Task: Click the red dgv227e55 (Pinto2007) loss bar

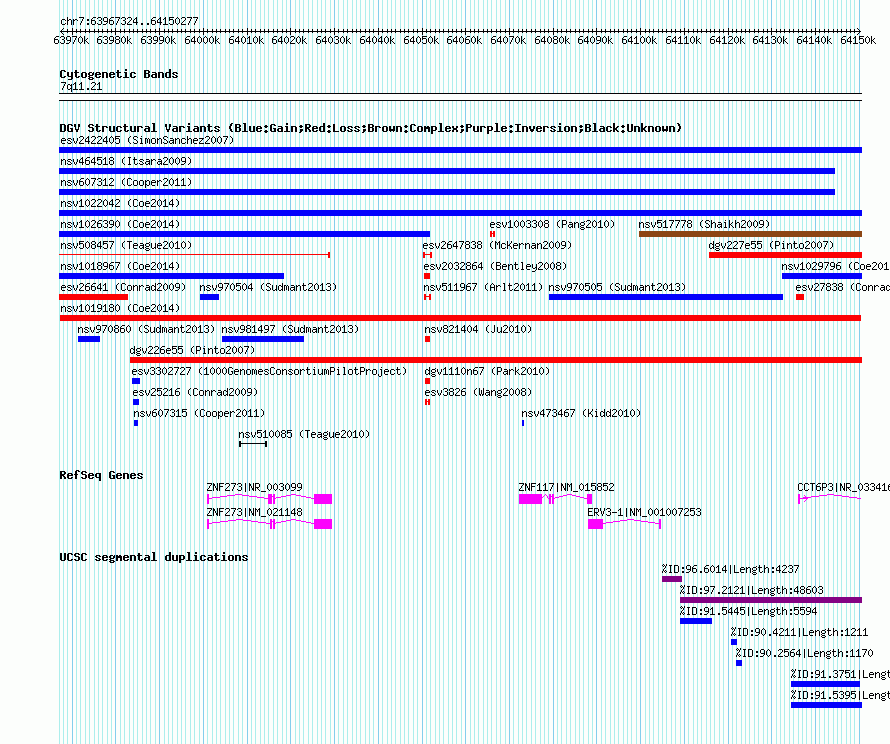Action: pos(786,255)
